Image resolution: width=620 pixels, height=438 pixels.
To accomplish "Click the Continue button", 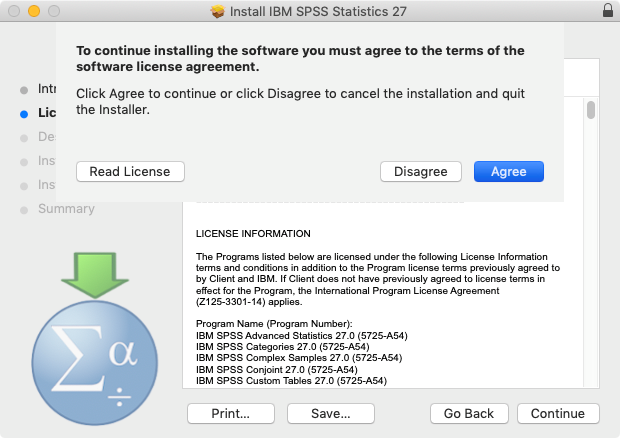I will pyautogui.click(x=558, y=413).
